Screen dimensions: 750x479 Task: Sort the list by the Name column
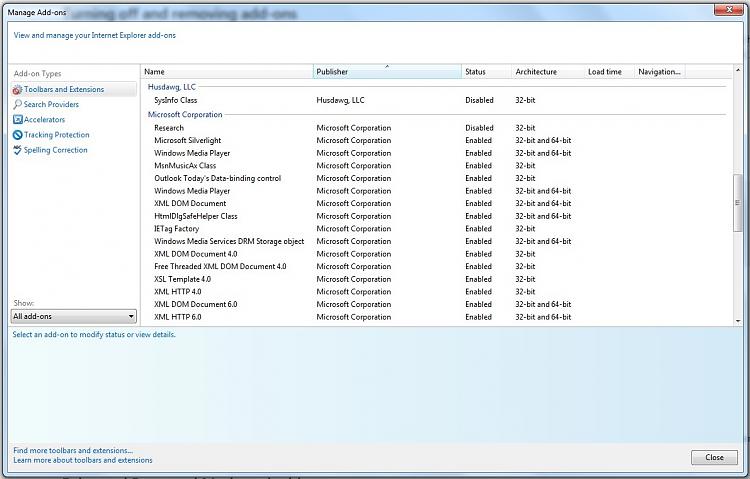[x=227, y=72]
